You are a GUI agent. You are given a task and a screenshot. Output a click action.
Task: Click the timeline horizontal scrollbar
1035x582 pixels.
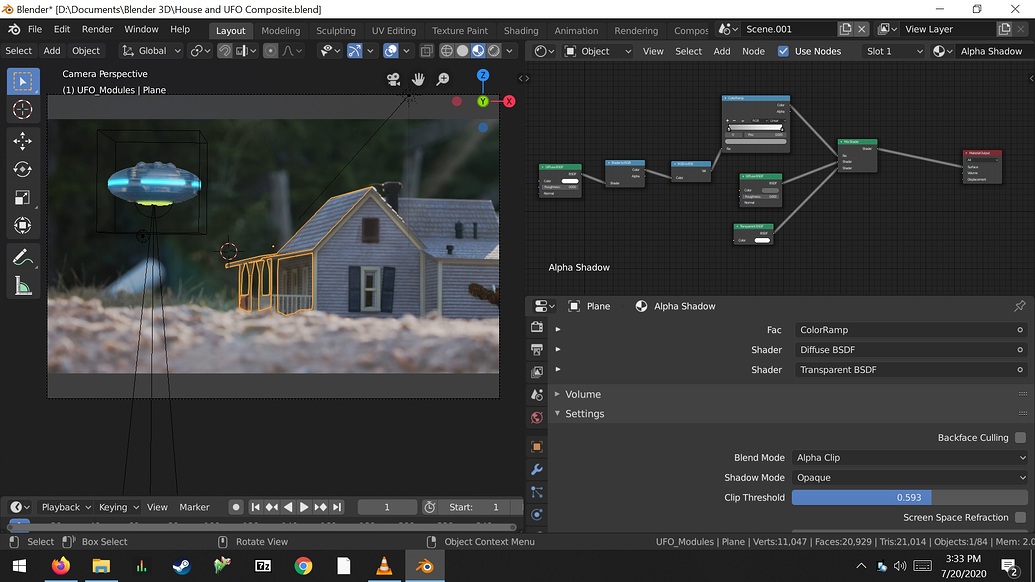pos(262,527)
